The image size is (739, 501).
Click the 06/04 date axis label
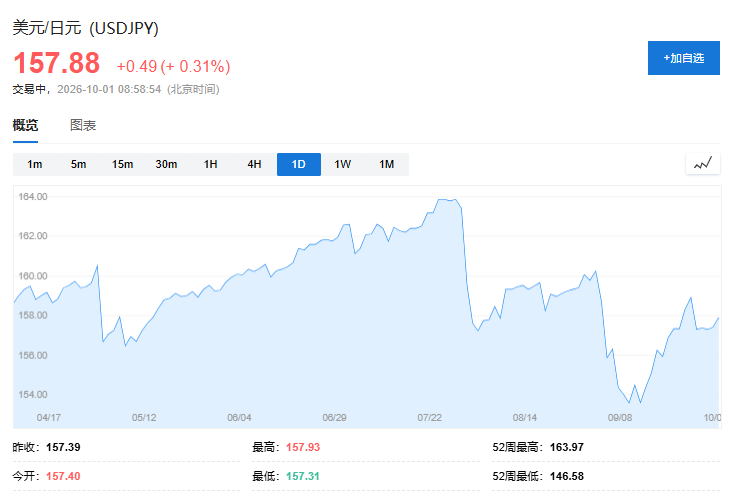[239, 418]
